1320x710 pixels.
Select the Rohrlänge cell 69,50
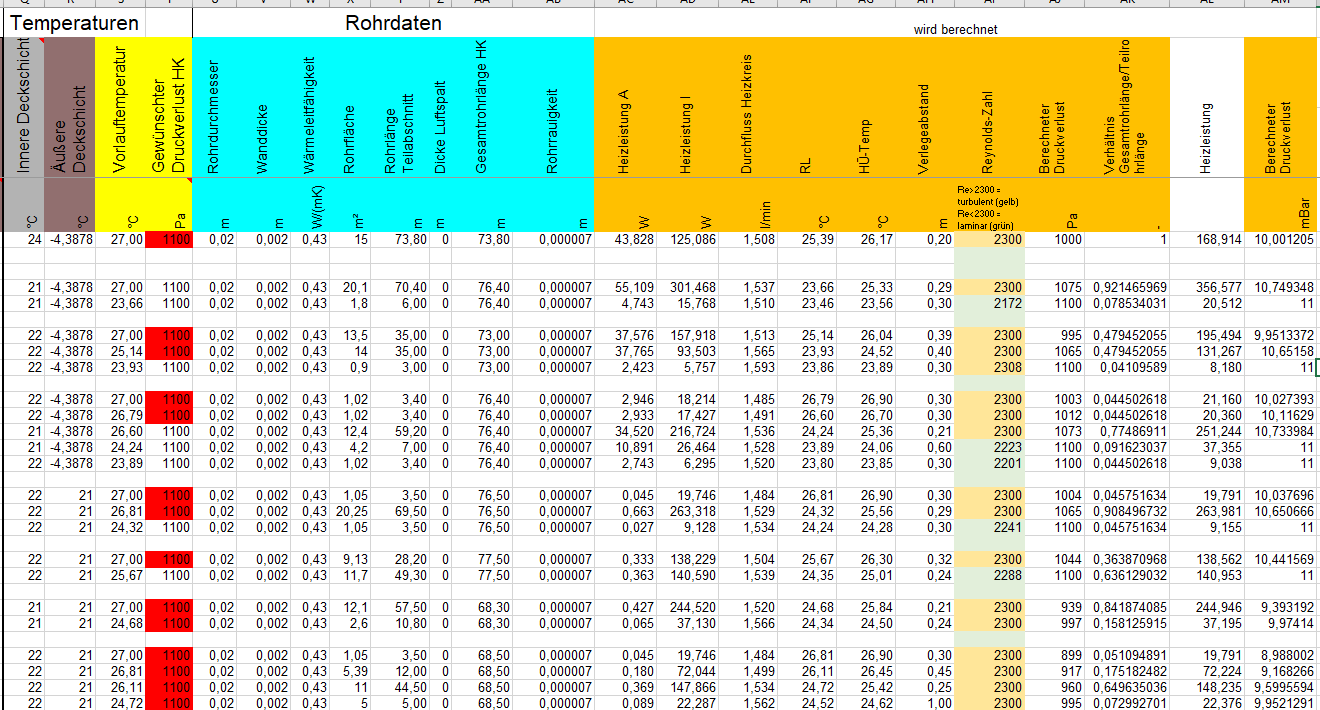[400, 511]
